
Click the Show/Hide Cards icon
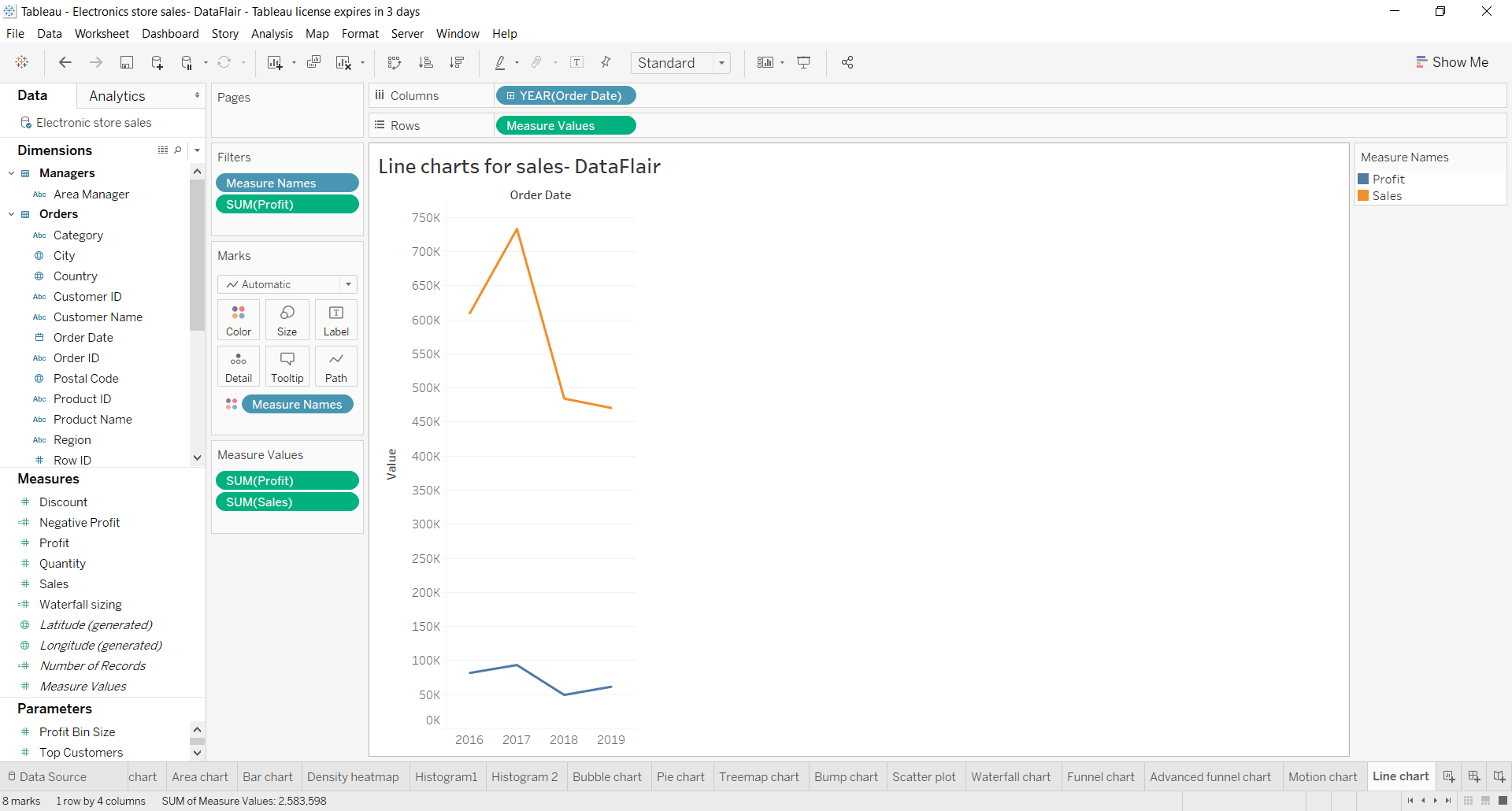point(765,62)
